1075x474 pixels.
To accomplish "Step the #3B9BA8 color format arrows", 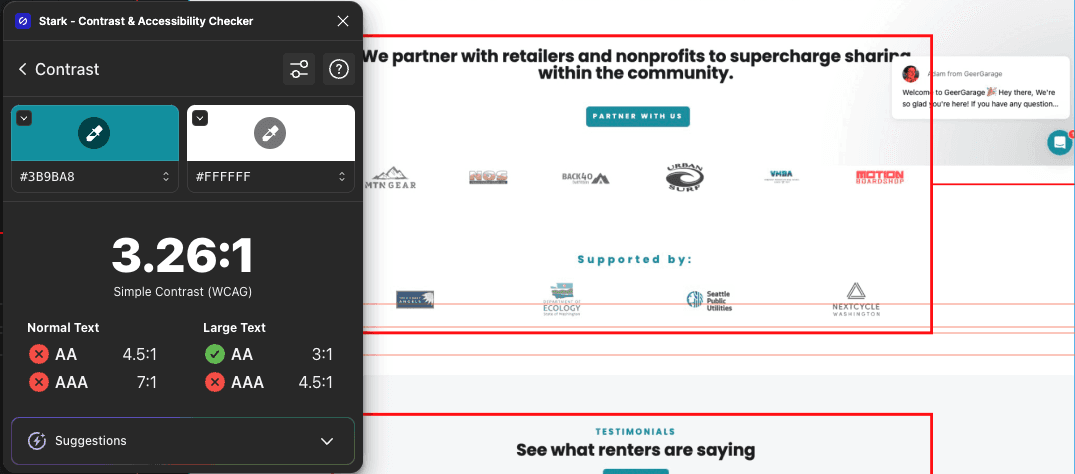I will coord(166,177).
